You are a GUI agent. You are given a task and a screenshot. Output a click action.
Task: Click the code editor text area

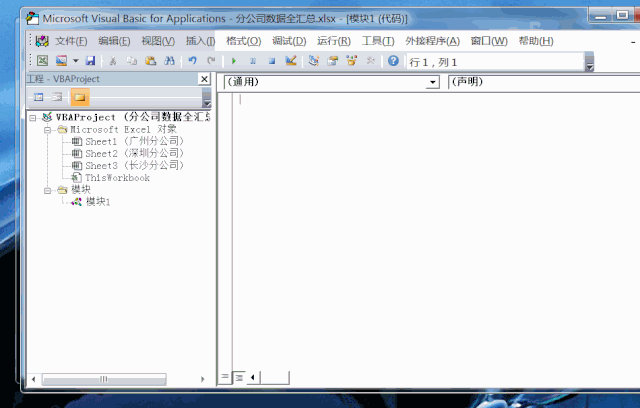436,231
